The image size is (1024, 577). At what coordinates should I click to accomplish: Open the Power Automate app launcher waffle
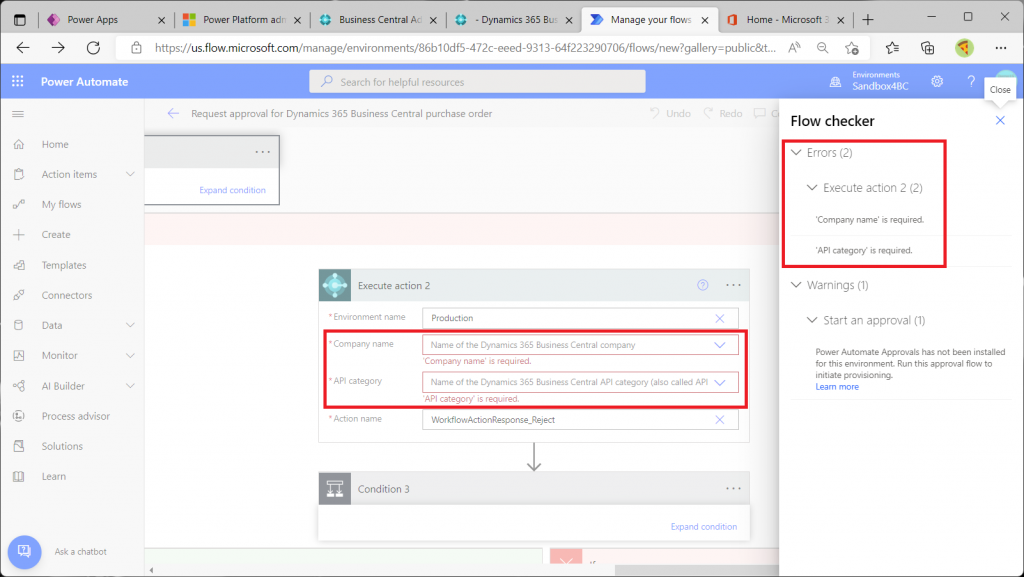click(x=18, y=82)
